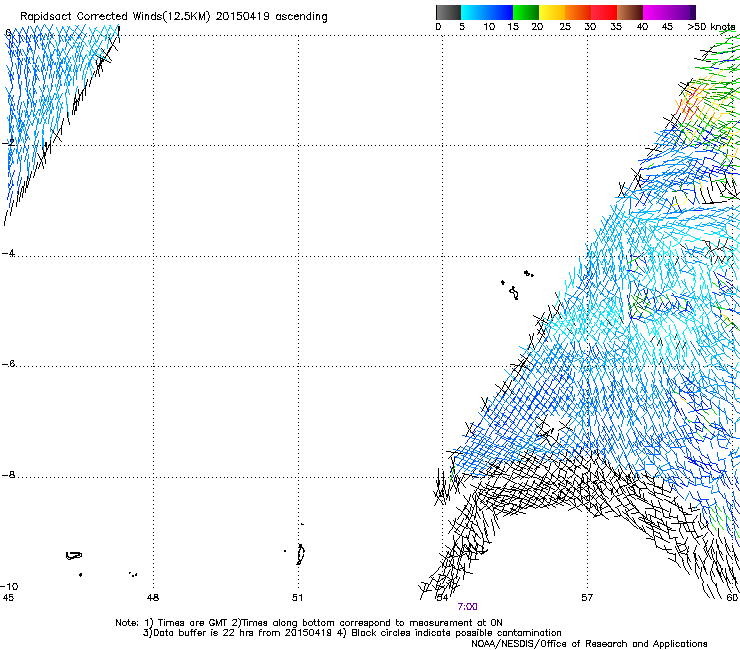Image resolution: width=740 pixels, height=650 pixels.
Task: Click the orange 25–30 knot legend swatch
Action: click(578, 12)
